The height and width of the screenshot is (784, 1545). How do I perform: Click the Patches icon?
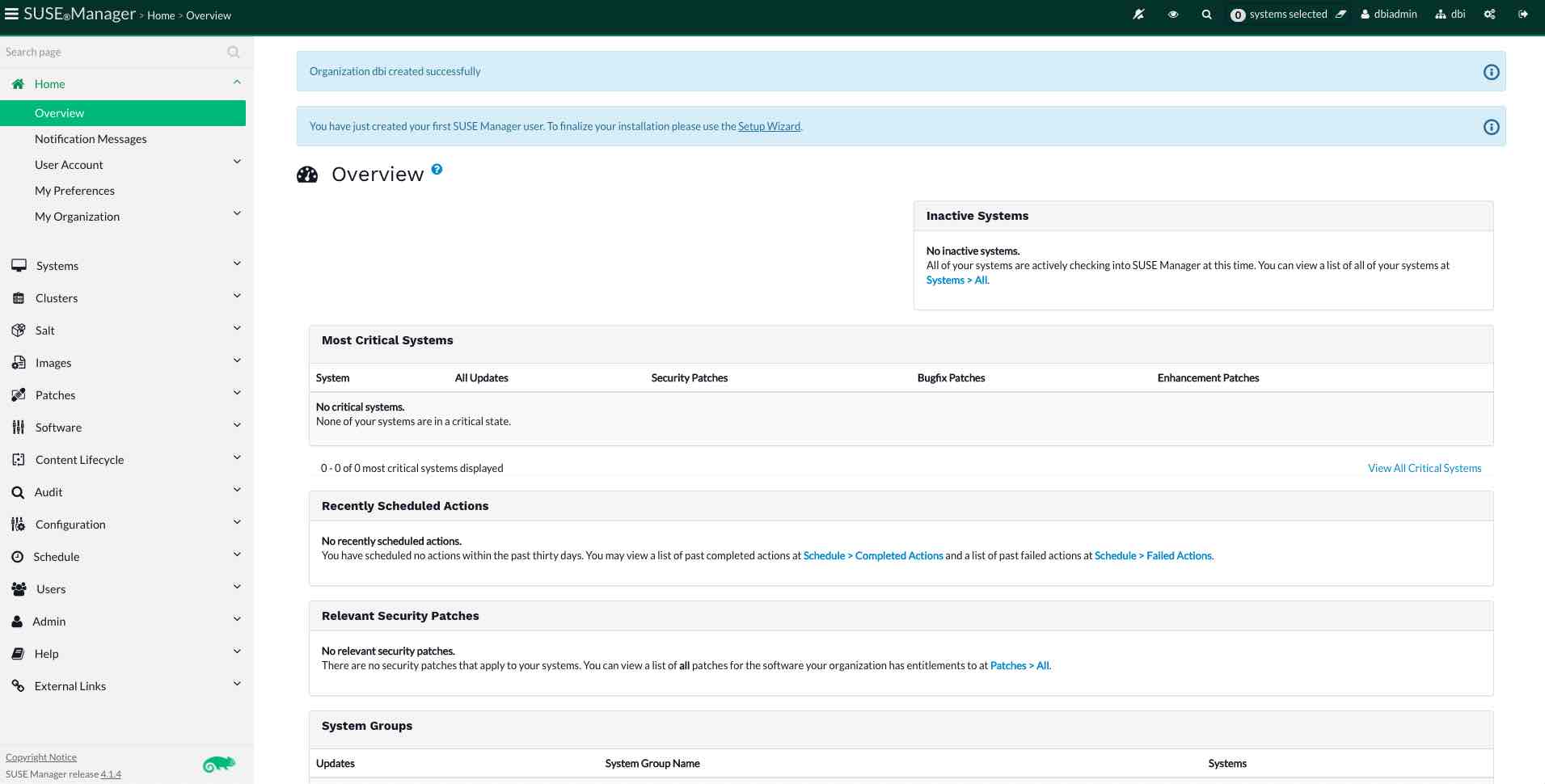click(x=19, y=394)
